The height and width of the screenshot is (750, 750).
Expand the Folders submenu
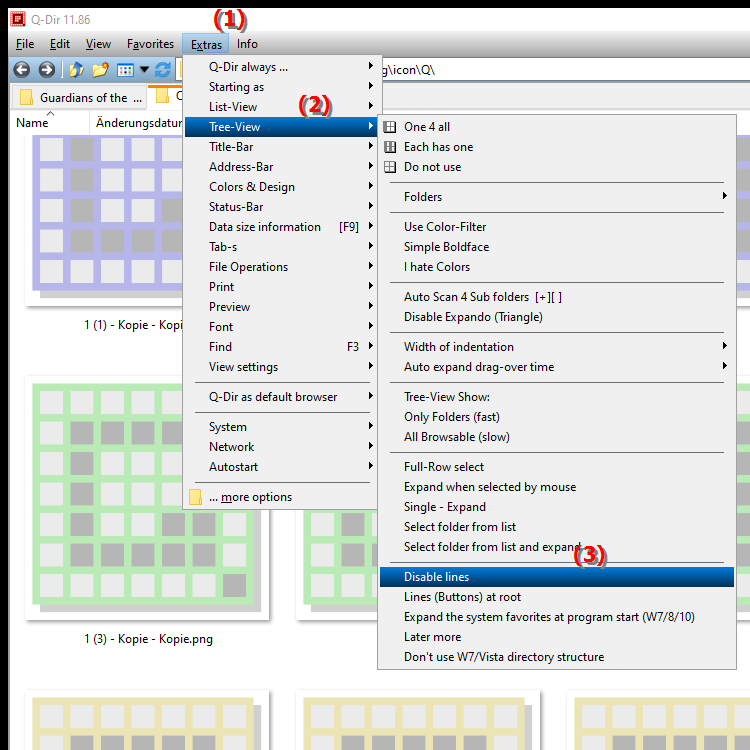[x=557, y=197]
